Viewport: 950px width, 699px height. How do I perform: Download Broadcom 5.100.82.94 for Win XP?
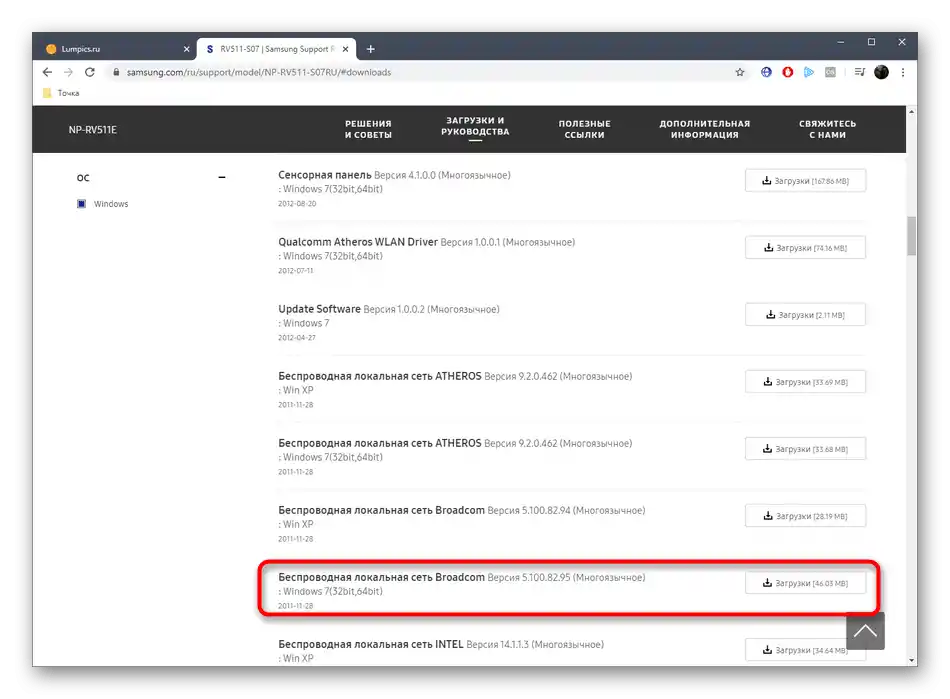[x=805, y=516]
